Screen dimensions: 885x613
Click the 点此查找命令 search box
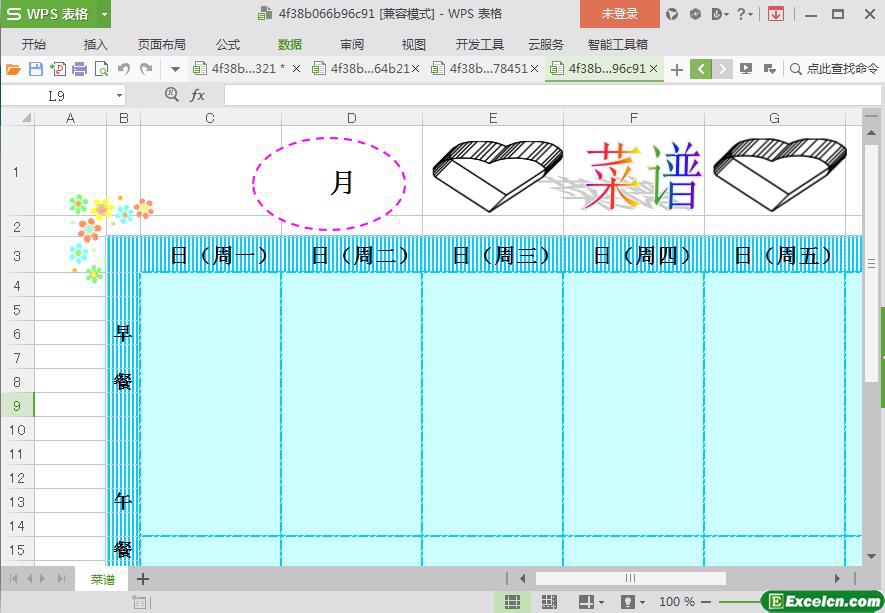[x=834, y=69]
